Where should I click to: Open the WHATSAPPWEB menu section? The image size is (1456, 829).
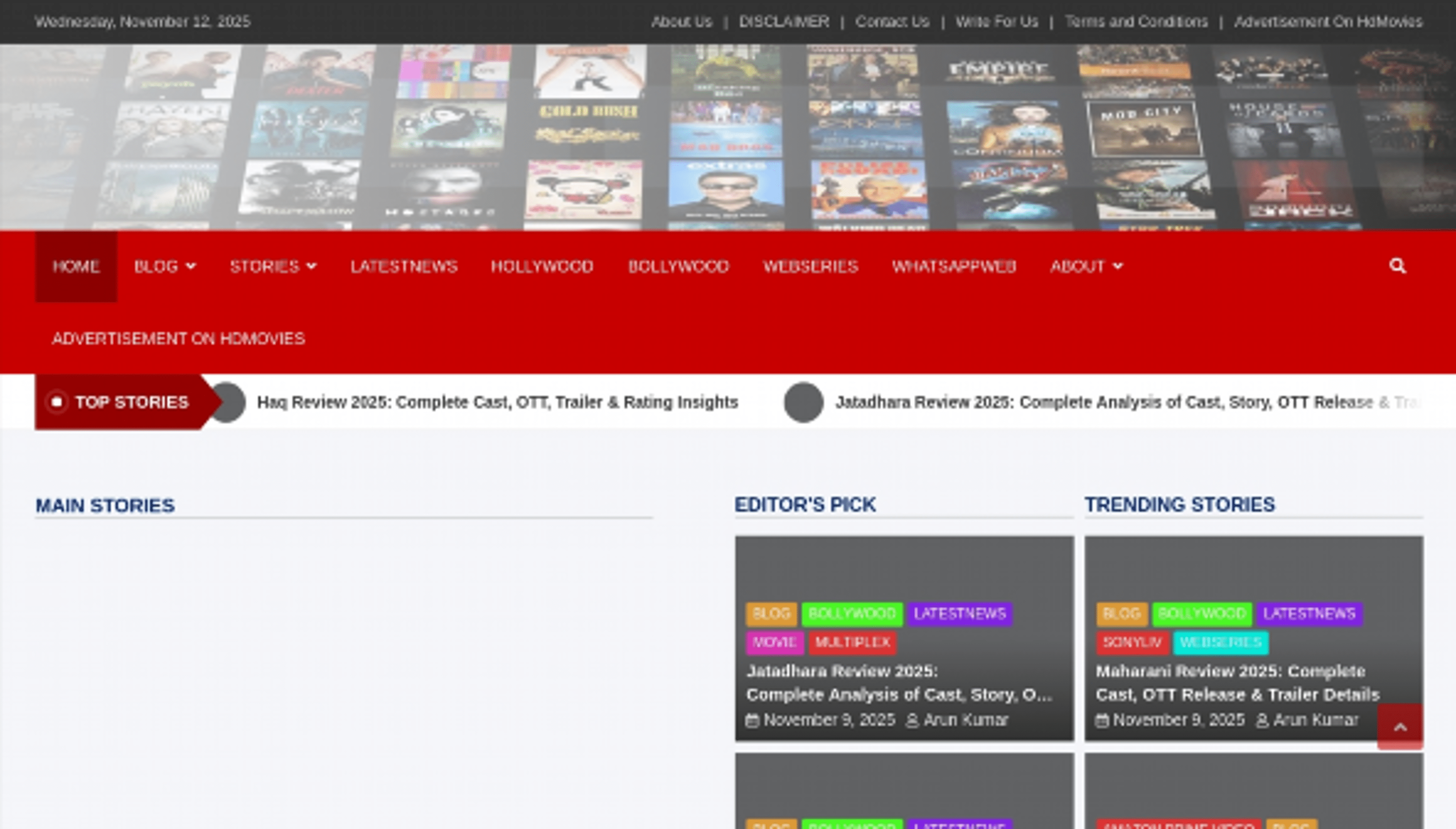pyautogui.click(x=954, y=266)
